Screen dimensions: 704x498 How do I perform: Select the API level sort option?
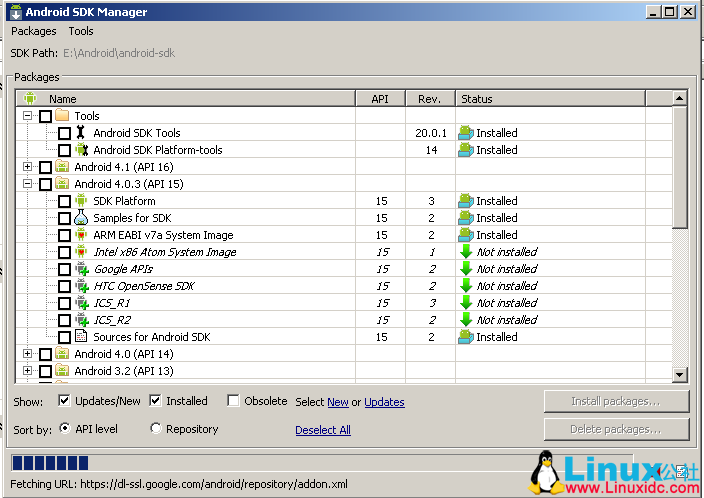pyautogui.click(x=65, y=428)
